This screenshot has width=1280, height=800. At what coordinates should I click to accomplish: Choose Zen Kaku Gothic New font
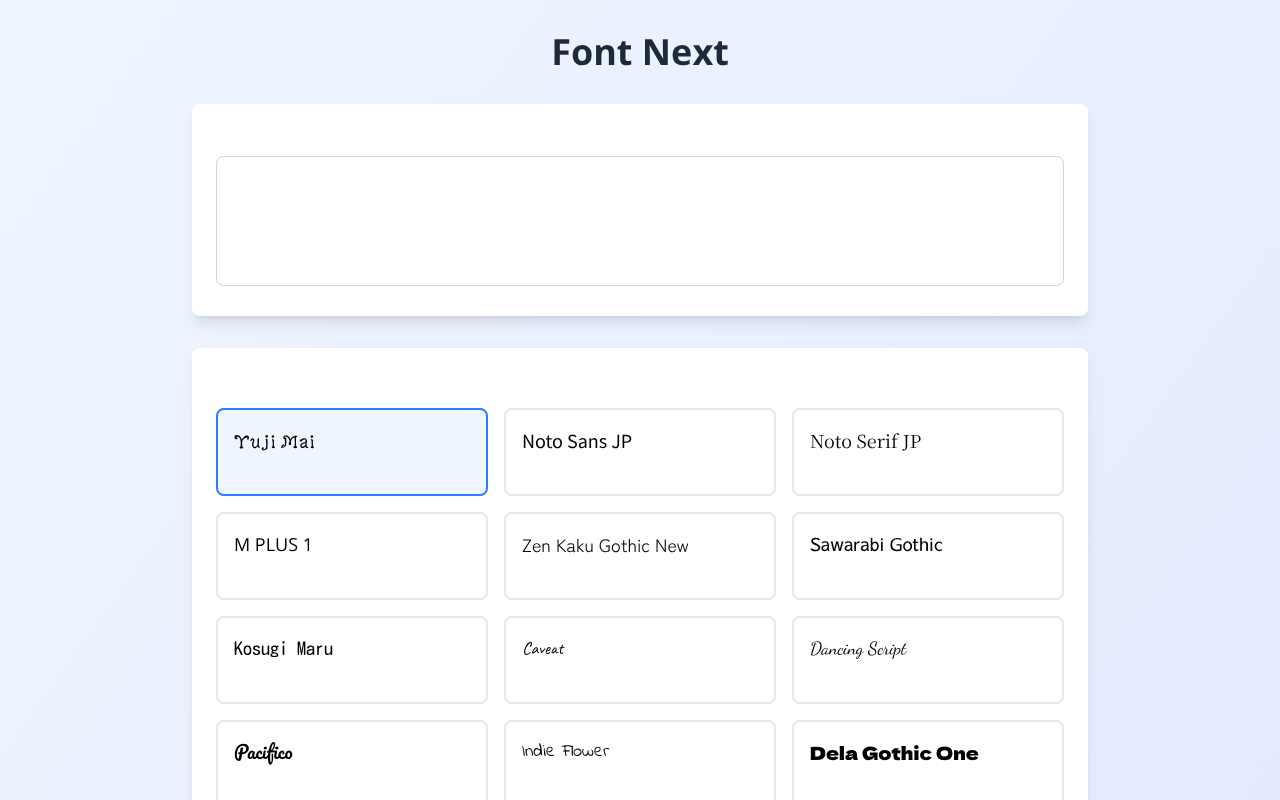(x=640, y=556)
